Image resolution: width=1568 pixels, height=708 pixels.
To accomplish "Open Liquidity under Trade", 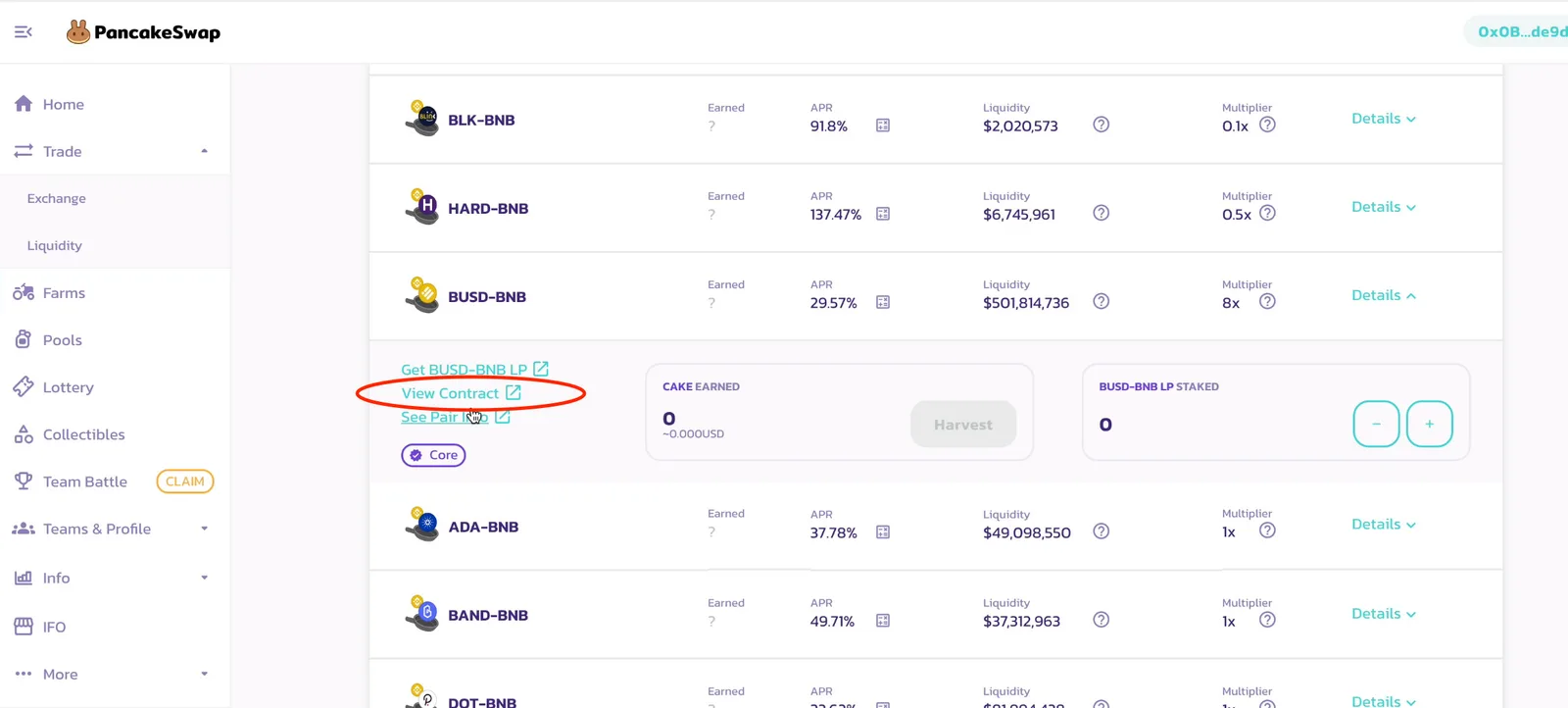I will (x=55, y=245).
